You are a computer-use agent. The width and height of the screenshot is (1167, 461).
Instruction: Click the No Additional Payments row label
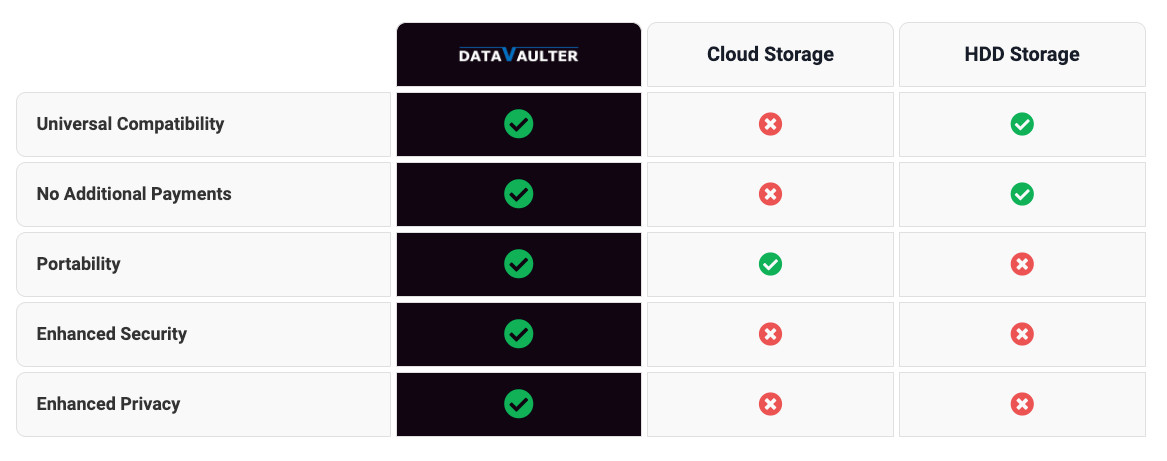tap(134, 194)
